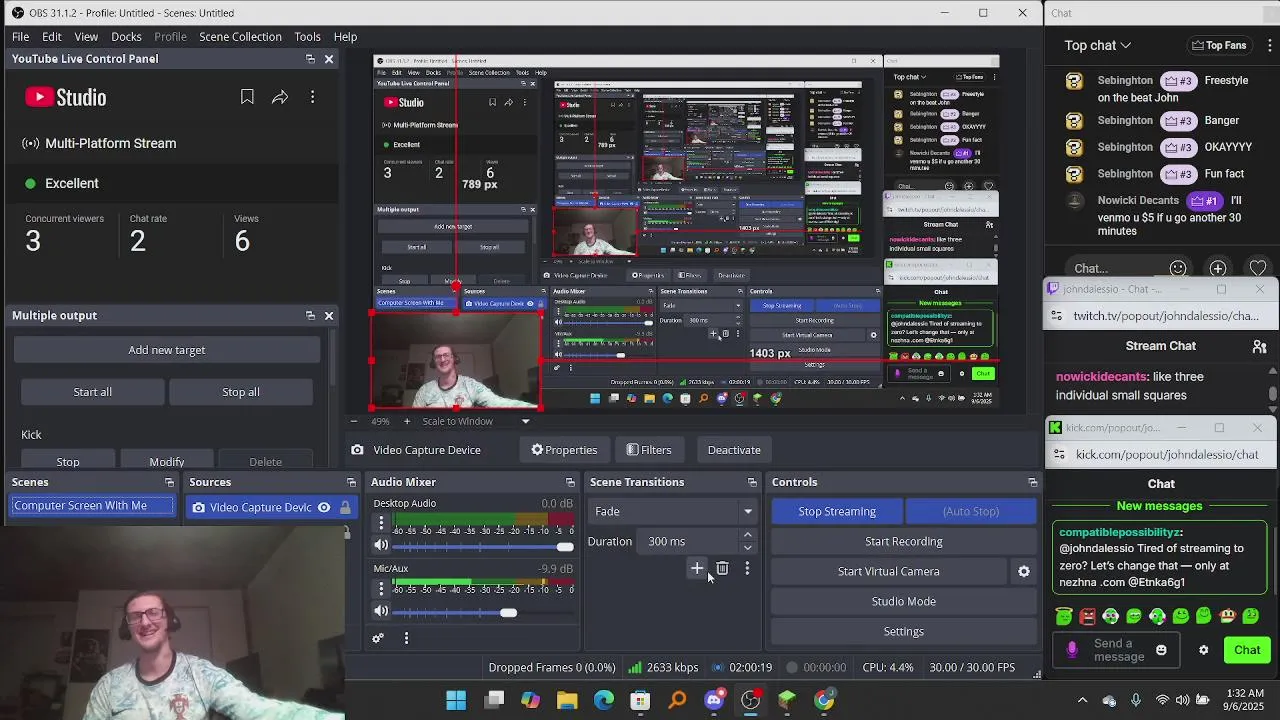Show hidden system tray icons
The height and width of the screenshot is (720, 1280).
tap(1082, 700)
